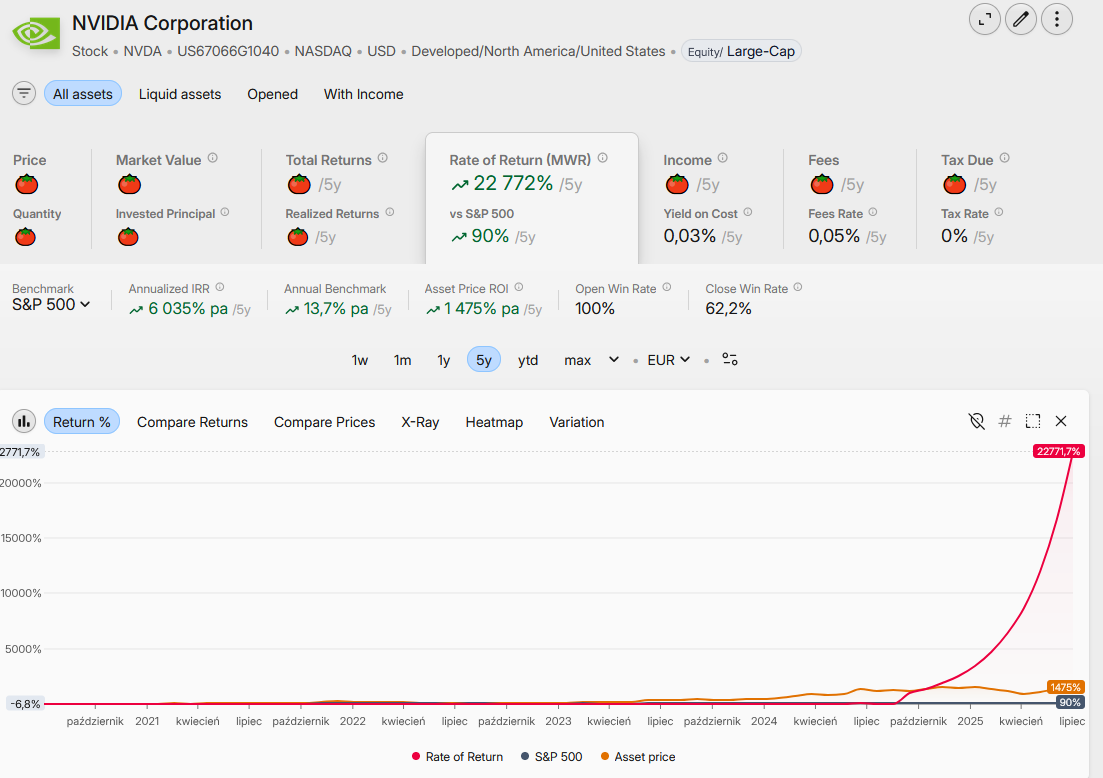Click the 1475% orange chart end label
Image resolution: width=1103 pixels, height=778 pixels.
tap(1066, 687)
